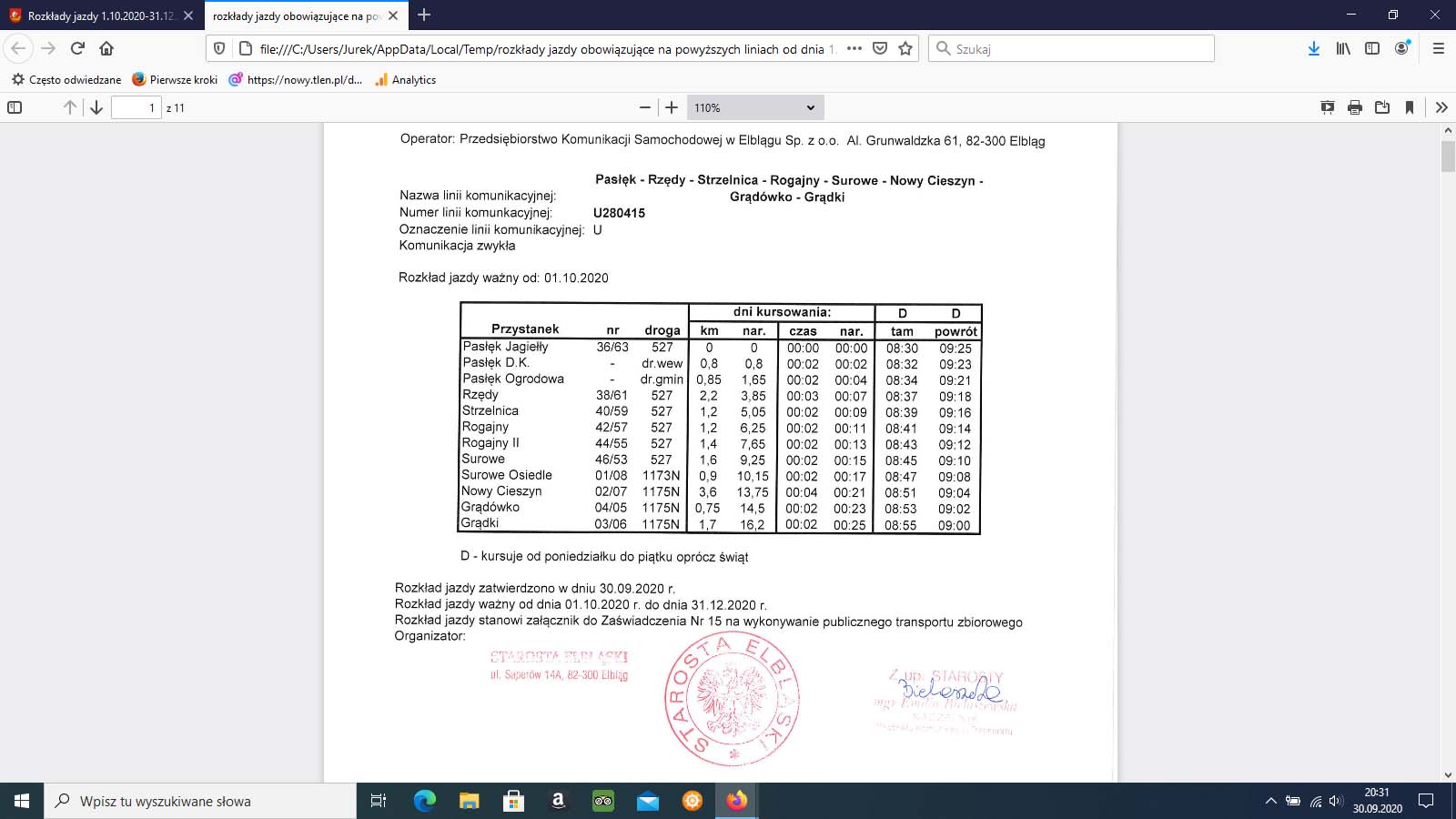Switch to presentation mode
Image resolution: width=1456 pixels, height=819 pixels.
(x=1328, y=107)
